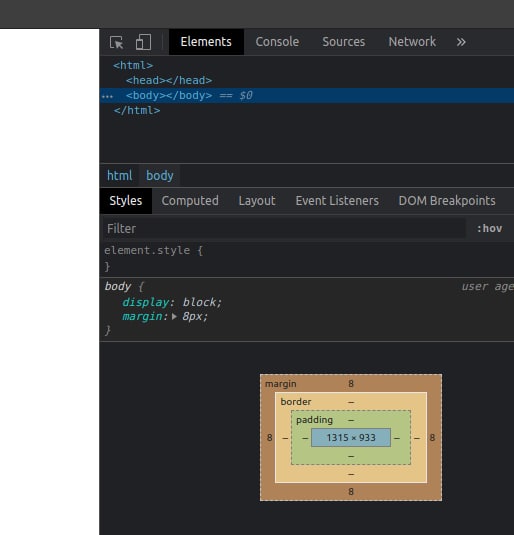Show more DevTools tabs via chevron
Image resolution: width=514 pixels, height=535 pixels.
pyautogui.click(x=461, y=42)
